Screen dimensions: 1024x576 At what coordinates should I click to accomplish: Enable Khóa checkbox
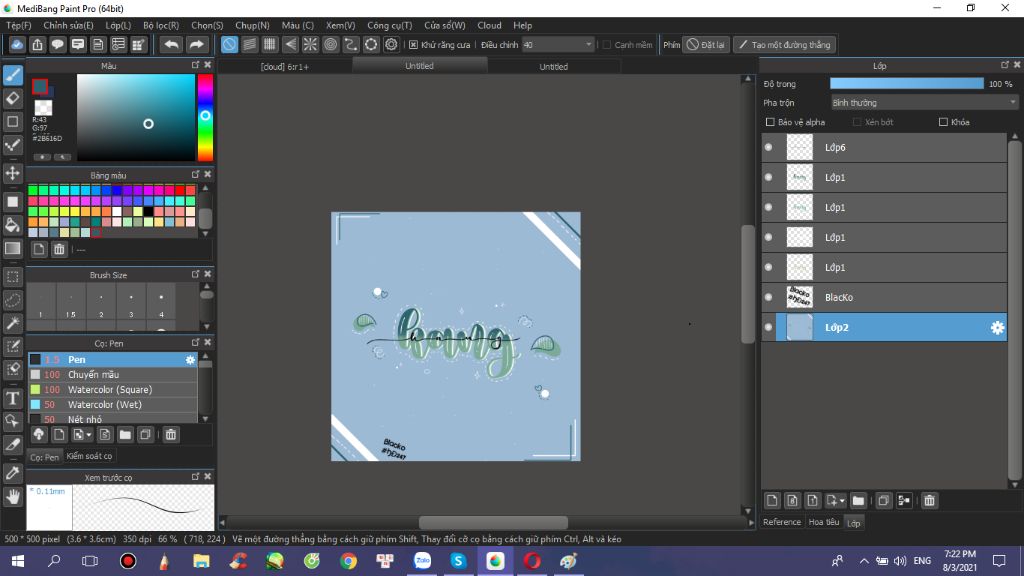click(943, 122)
